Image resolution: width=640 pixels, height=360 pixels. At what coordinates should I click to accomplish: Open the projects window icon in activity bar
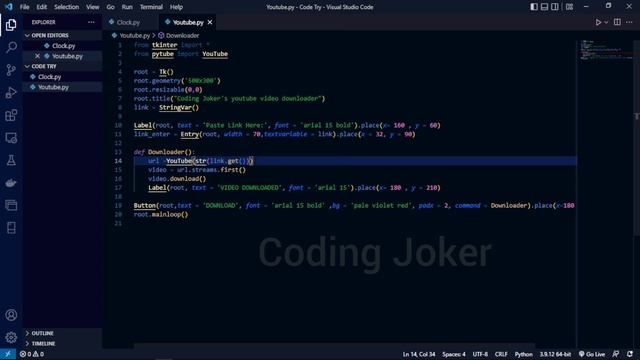(x=11, y=205)
